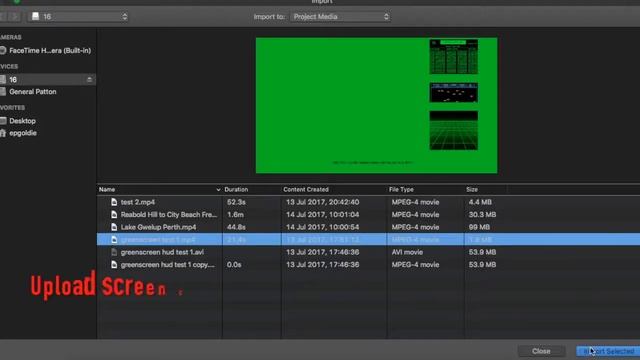The width and height of the screenshot is (640, 360).
Task: Click date 13 Jul 2017, 20:42:40
Action: point(322,202)
